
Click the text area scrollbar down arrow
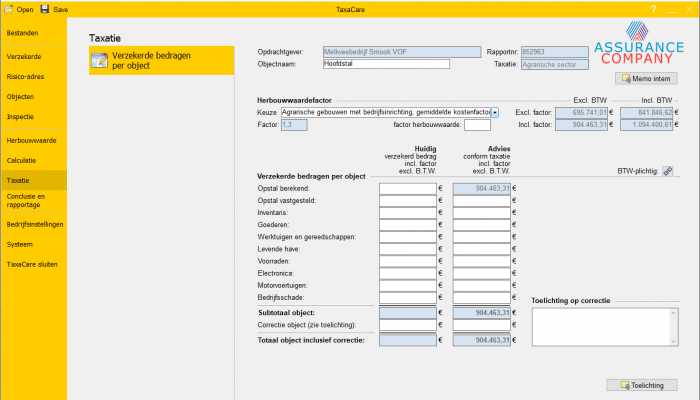[673, 342]
